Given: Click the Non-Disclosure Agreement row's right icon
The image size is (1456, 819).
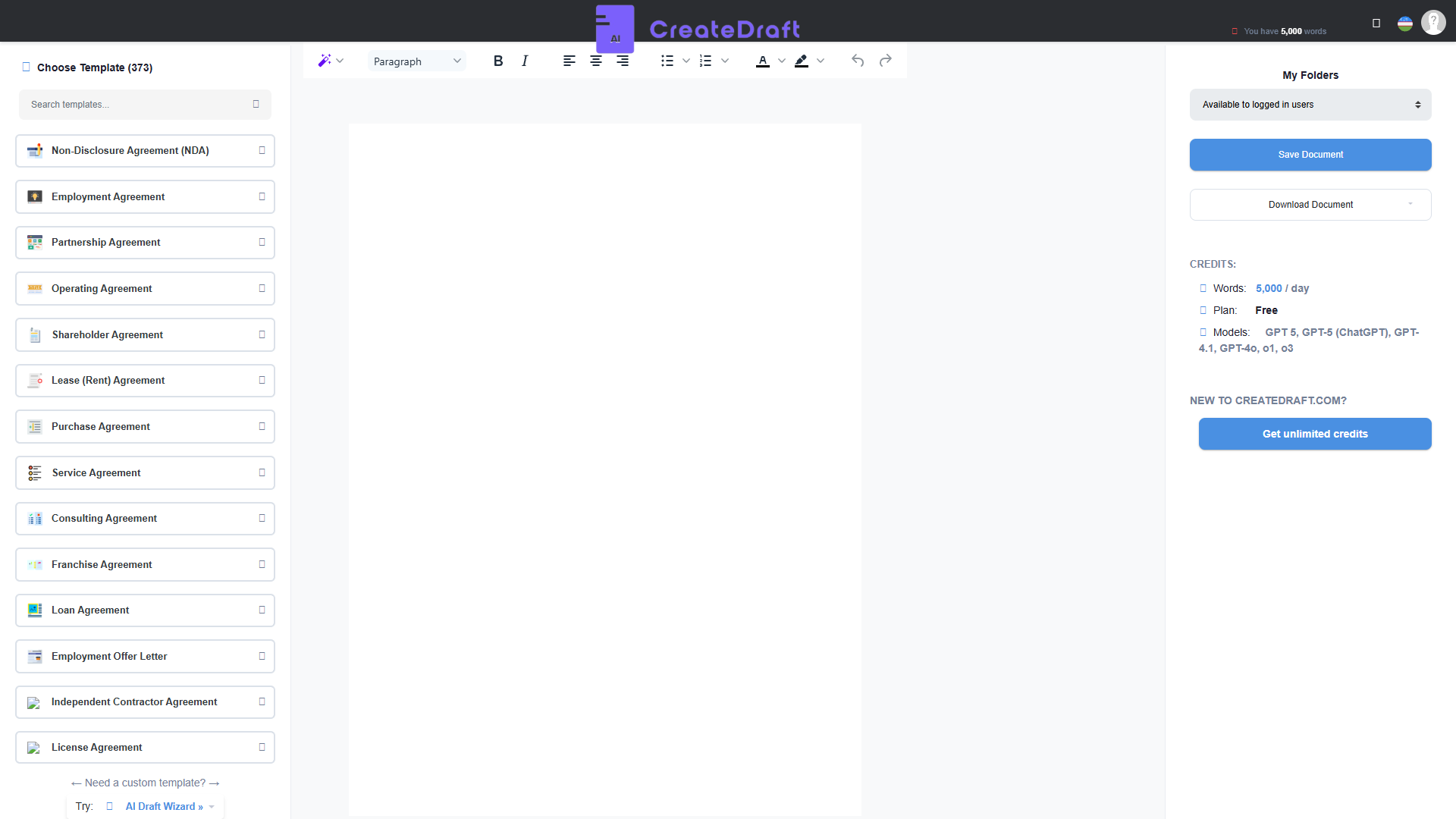Looking at the screenshot, I should coord(262,151).
